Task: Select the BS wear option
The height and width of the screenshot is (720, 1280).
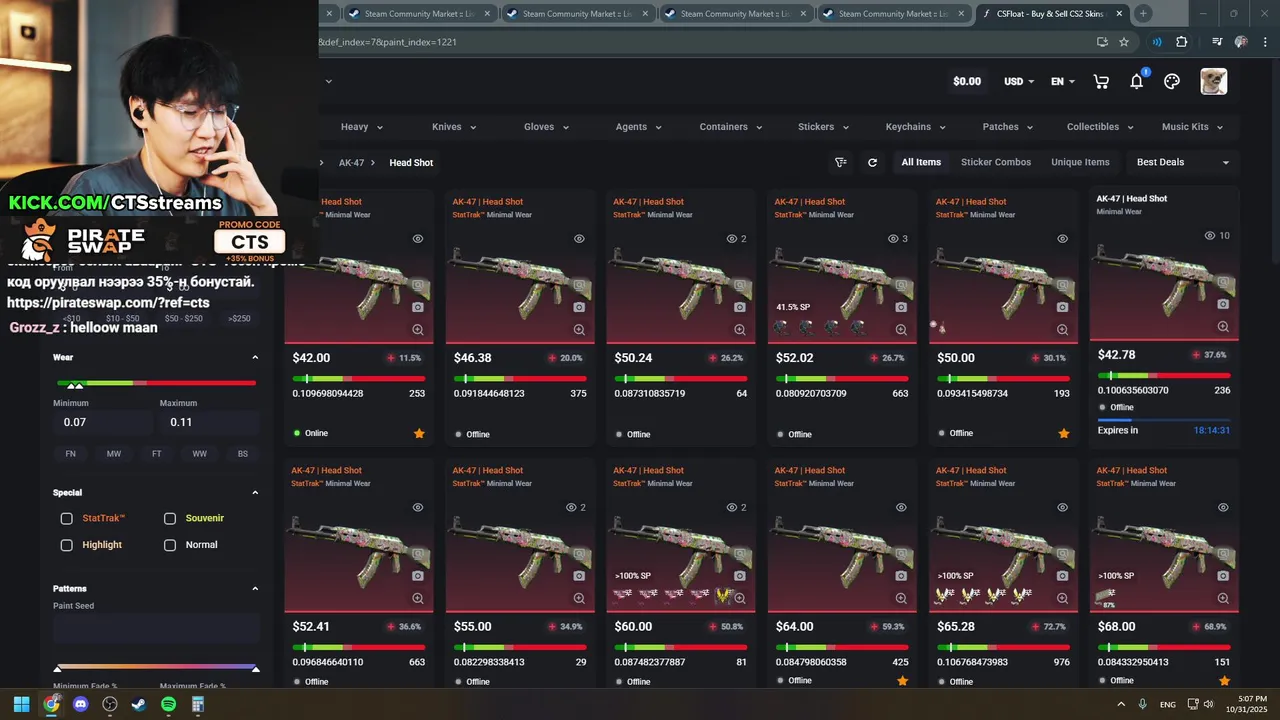Action: pyautogui.click(x=243, y=454)
